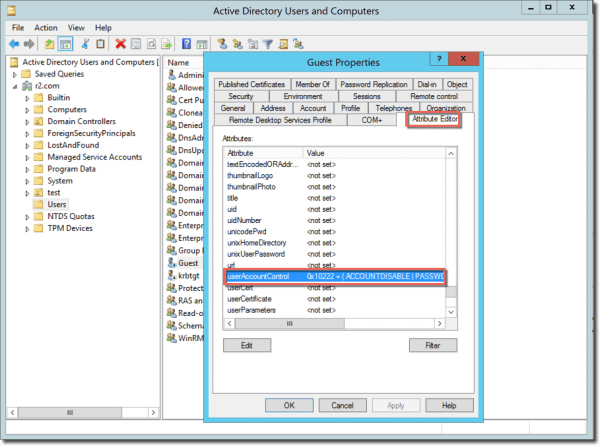600x446 pixels.
Task: Open the Help menu
Action: (103, 28)
